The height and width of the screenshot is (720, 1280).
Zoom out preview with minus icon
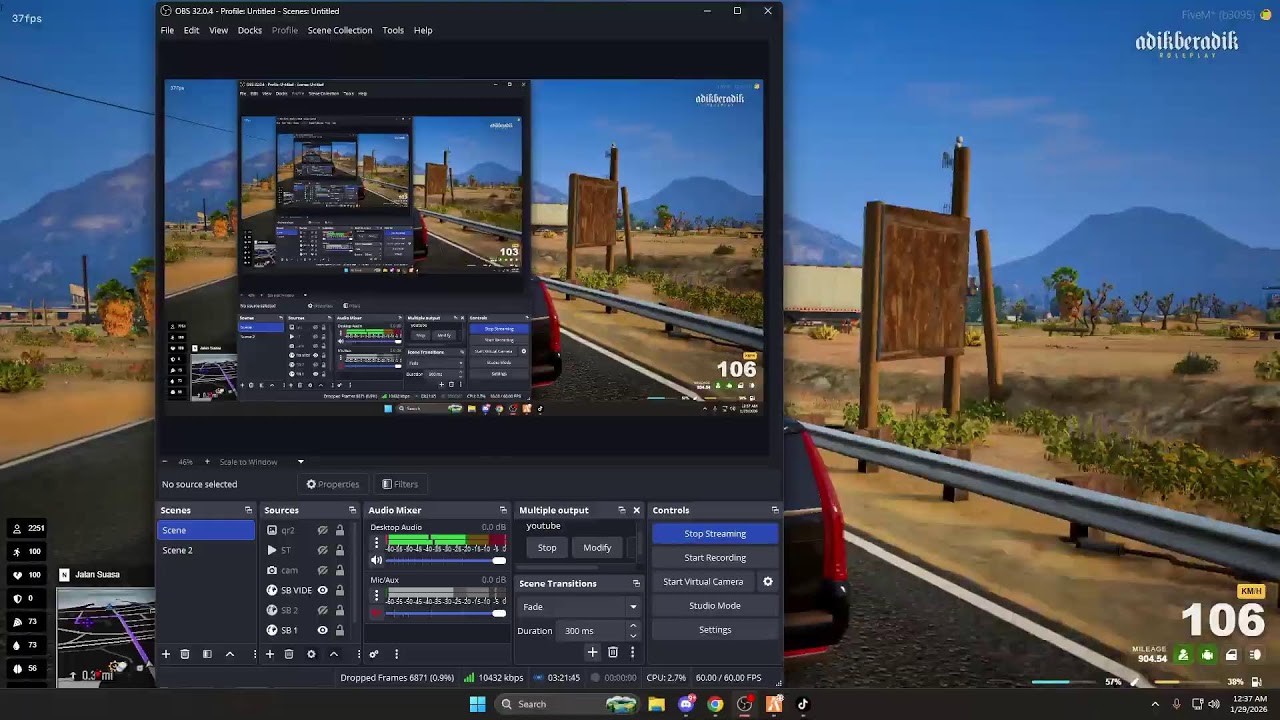pyautogui.click(x=166, y=462)
